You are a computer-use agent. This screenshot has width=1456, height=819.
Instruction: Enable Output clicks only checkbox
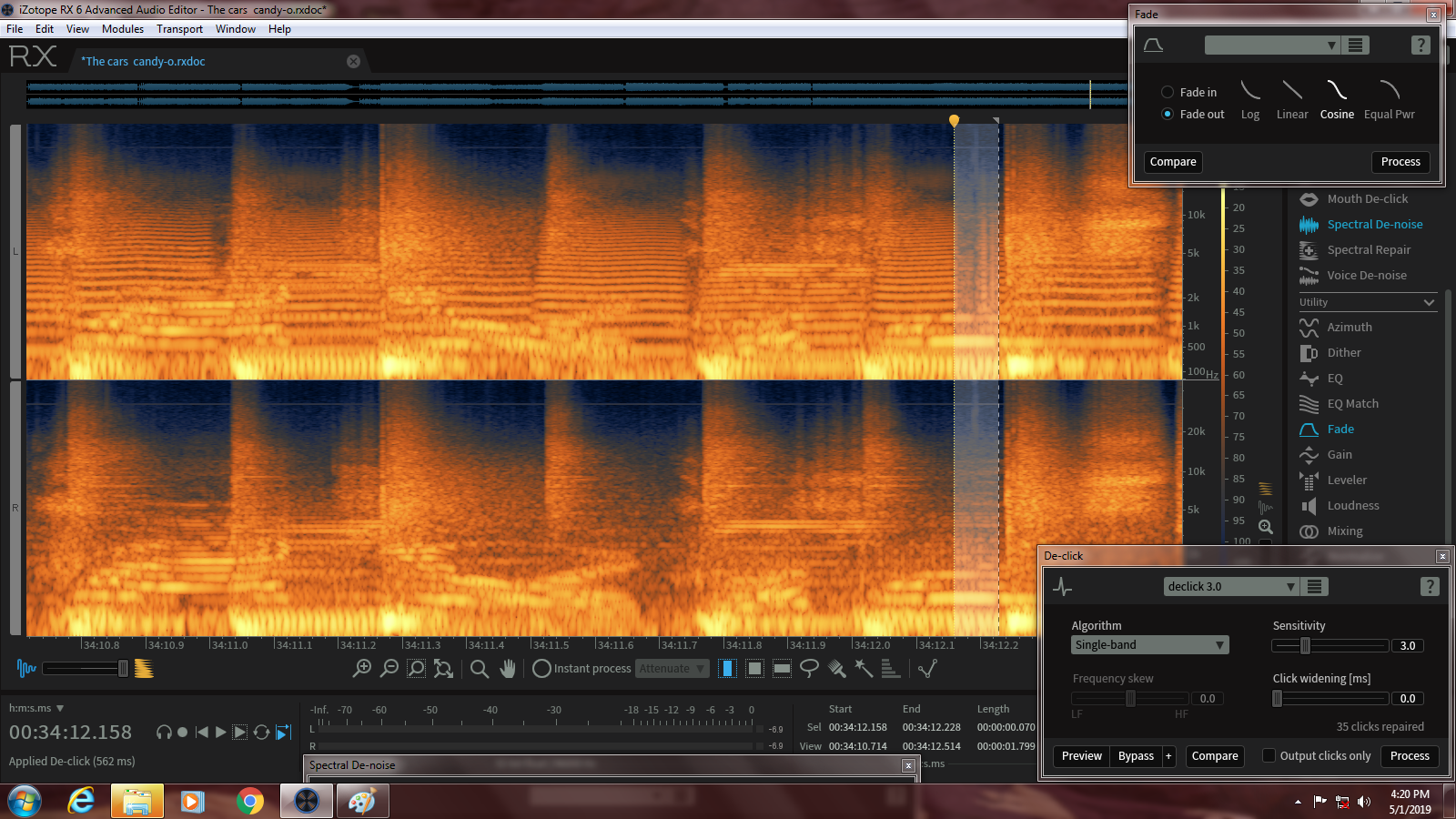tap(1269, 756)
